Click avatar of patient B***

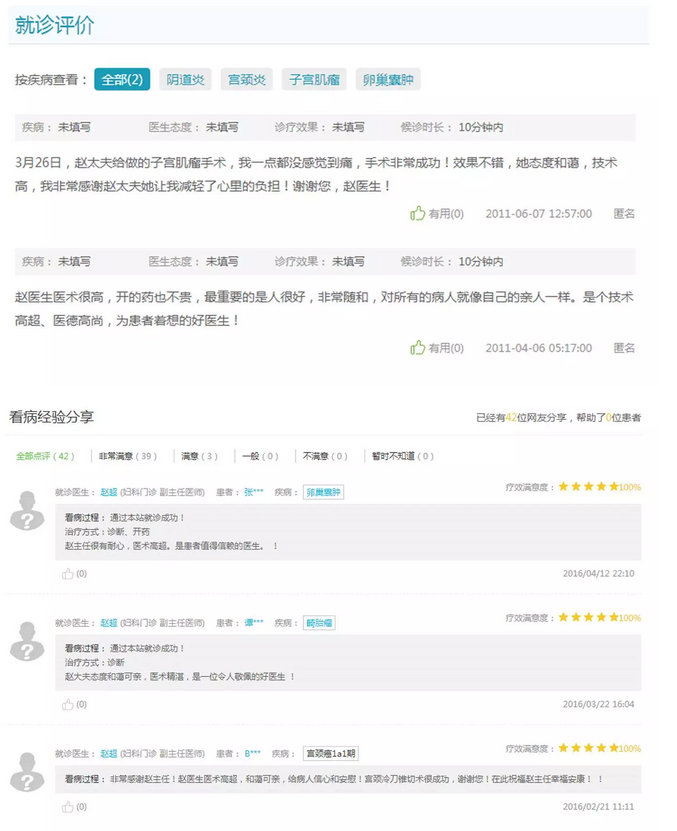click(27, 771)
